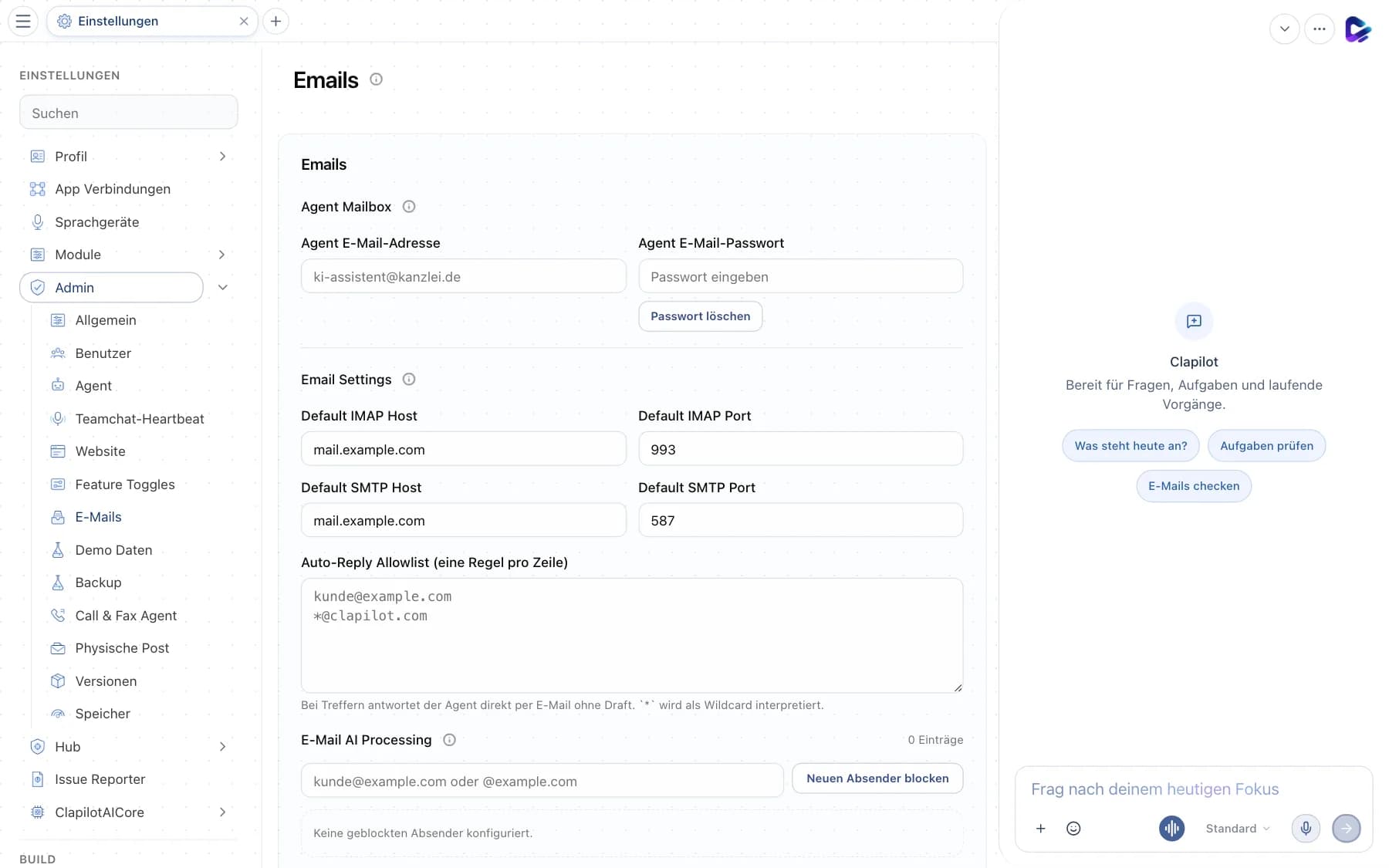The width and height of the screenshot is (1389, 868).
Task: Expand the Profil section chevron
Action: click(222, 156)
